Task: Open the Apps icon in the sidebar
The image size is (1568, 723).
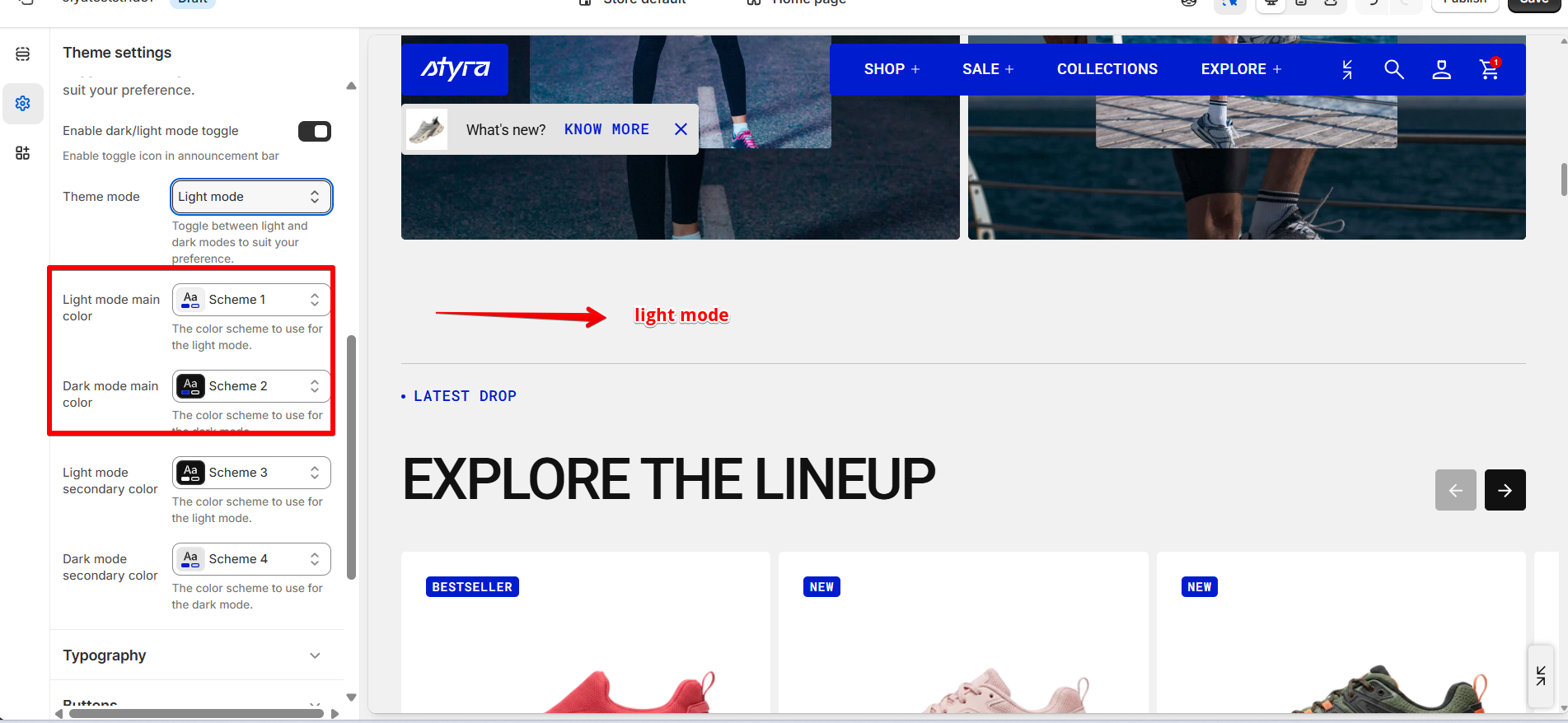Action: point(23,153)
